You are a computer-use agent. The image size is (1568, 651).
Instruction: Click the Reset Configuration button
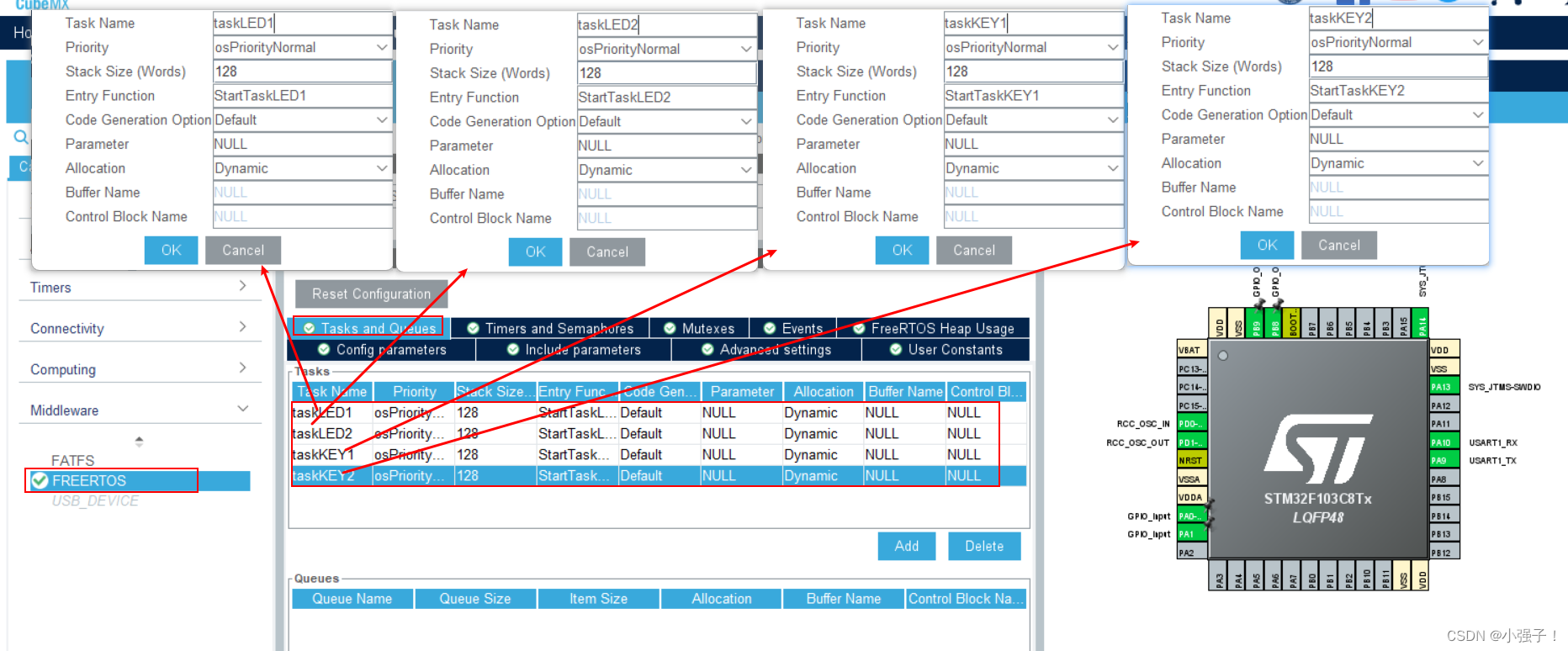371,294
